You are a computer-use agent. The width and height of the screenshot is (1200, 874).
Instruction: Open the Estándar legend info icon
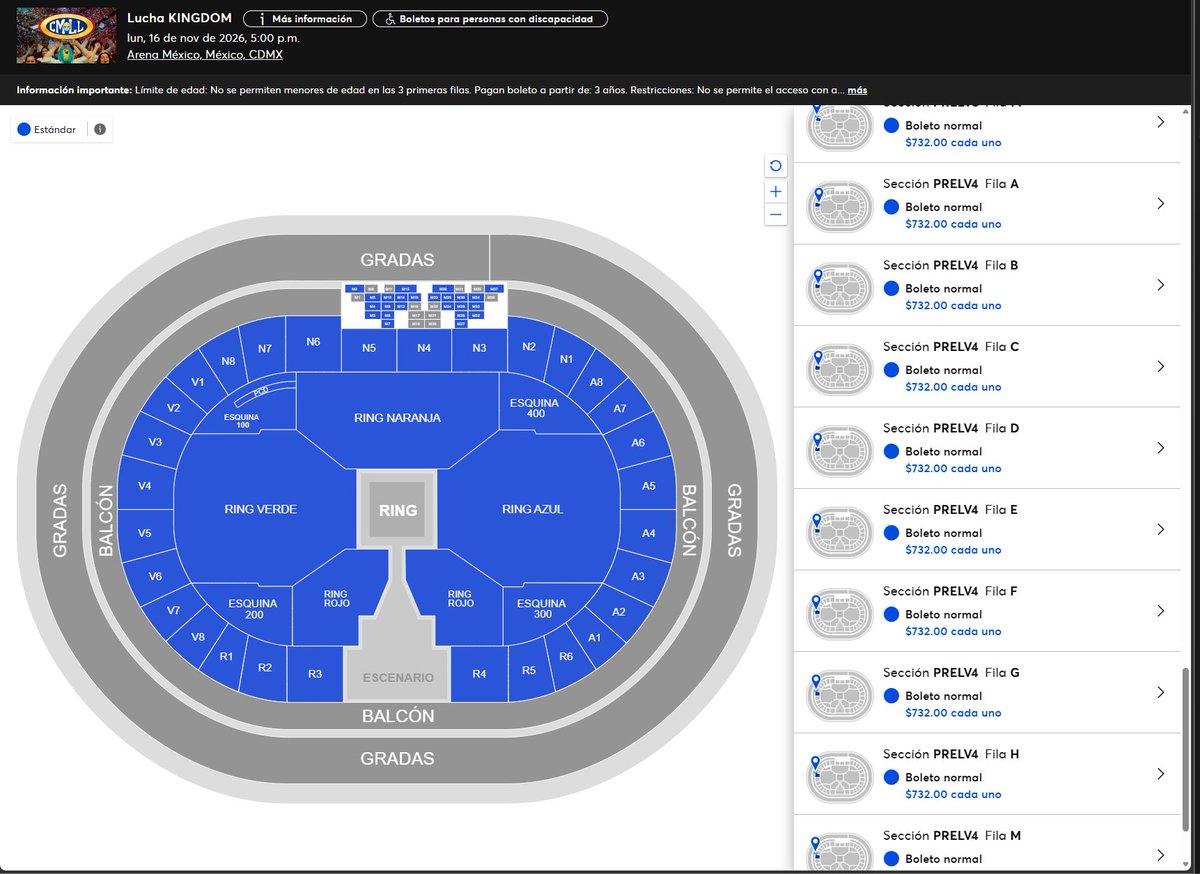pyautogui.click(x=100, y=129)
